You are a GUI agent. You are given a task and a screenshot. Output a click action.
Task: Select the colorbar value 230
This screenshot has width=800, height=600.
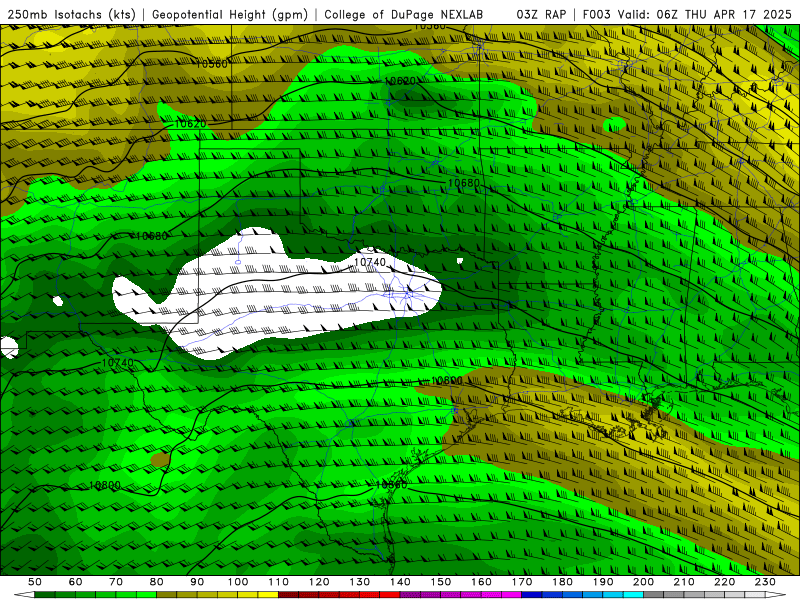765,582
